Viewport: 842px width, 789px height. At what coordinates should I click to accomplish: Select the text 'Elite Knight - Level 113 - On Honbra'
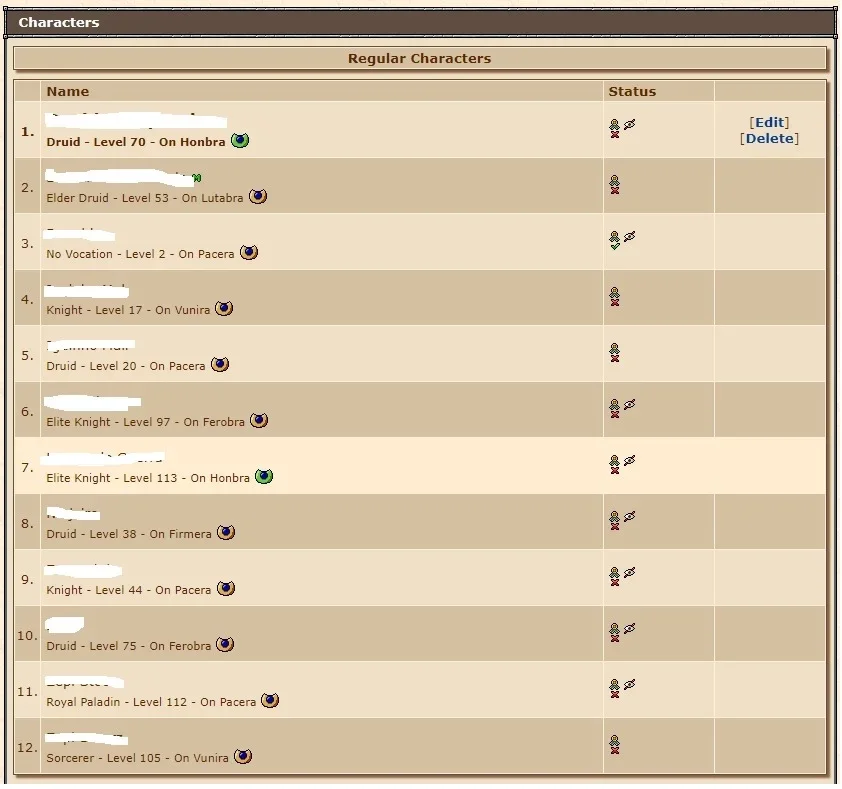click(148, 479)
